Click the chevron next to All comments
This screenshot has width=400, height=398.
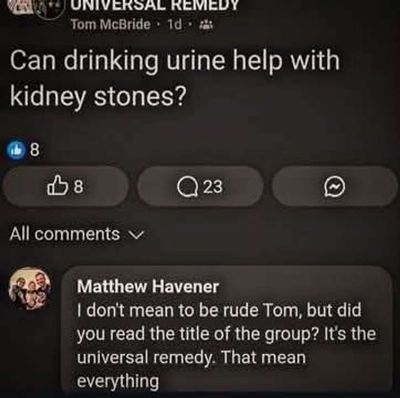tap(137, 235)
